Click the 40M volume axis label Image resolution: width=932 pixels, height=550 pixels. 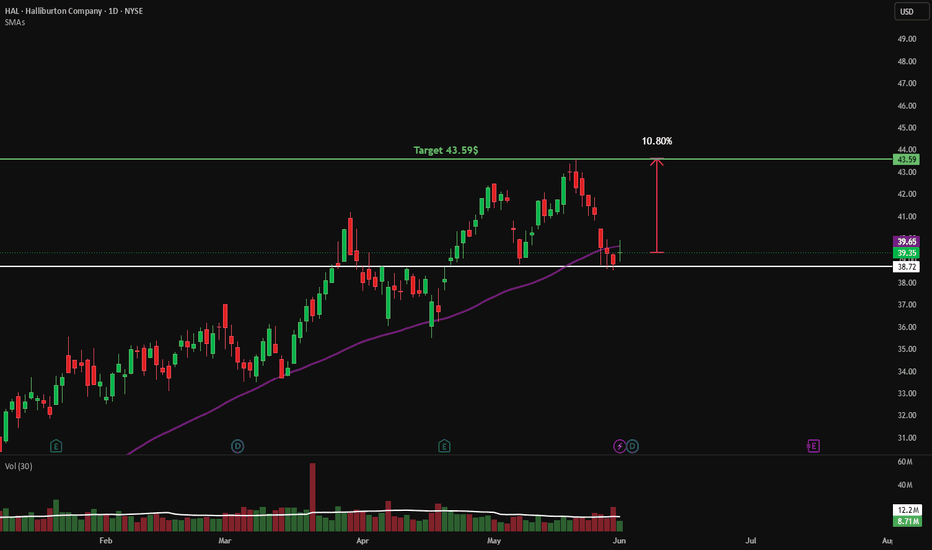[905, 485]
